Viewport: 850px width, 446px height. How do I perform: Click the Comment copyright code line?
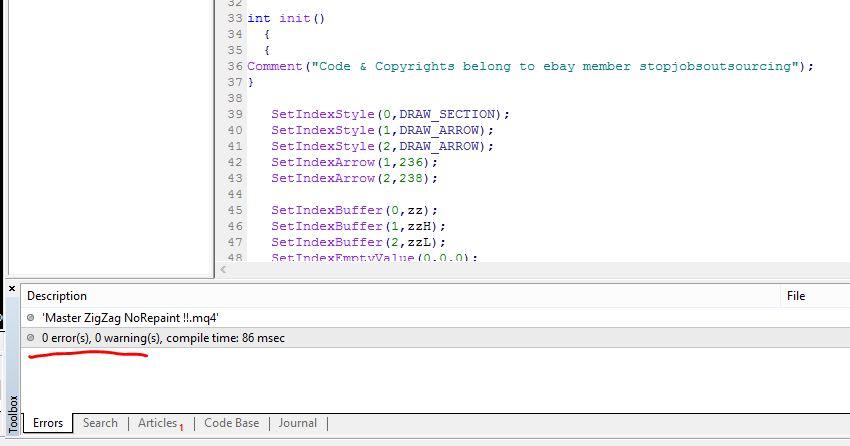click(530, 66)
